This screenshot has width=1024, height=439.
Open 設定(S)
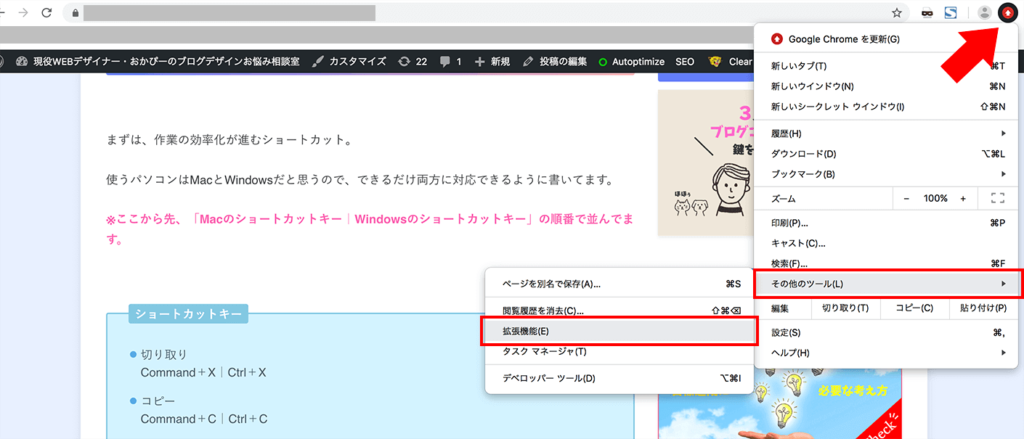pos(886,333)
